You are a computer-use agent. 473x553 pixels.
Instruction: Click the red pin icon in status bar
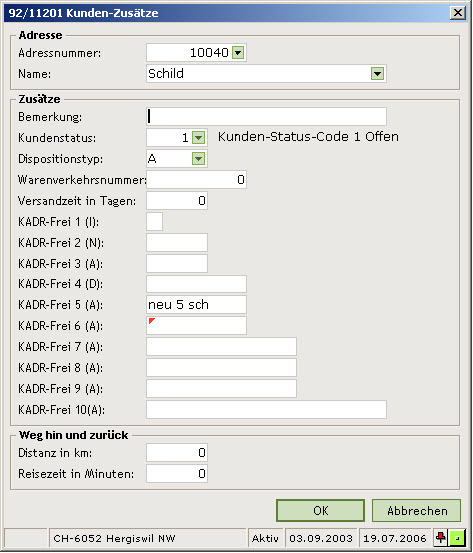point(441,538)
